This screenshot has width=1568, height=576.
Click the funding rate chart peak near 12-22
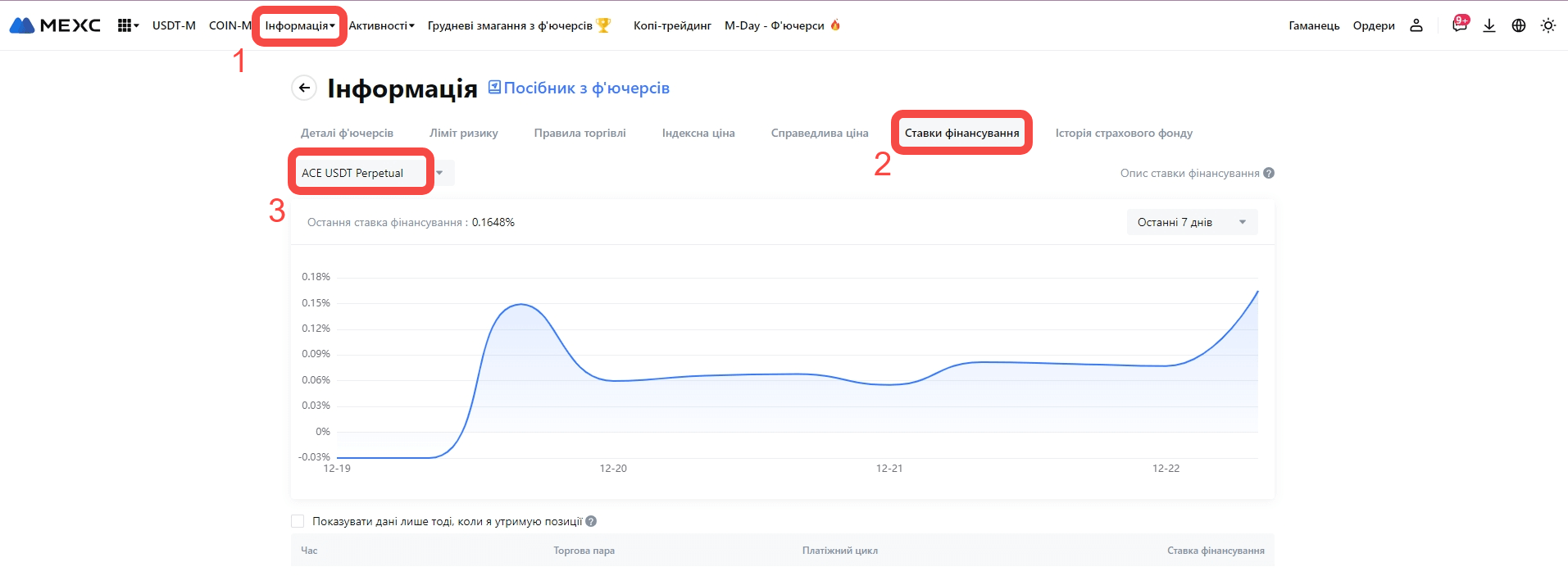[1257, 293]
